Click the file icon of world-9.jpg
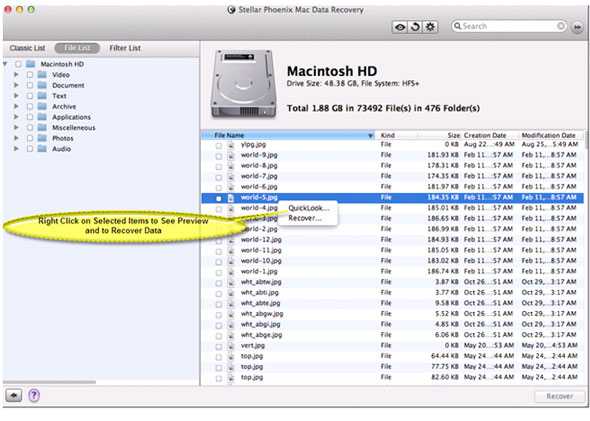The height and width of the screenshot is (421, 590). coord(231,155)
